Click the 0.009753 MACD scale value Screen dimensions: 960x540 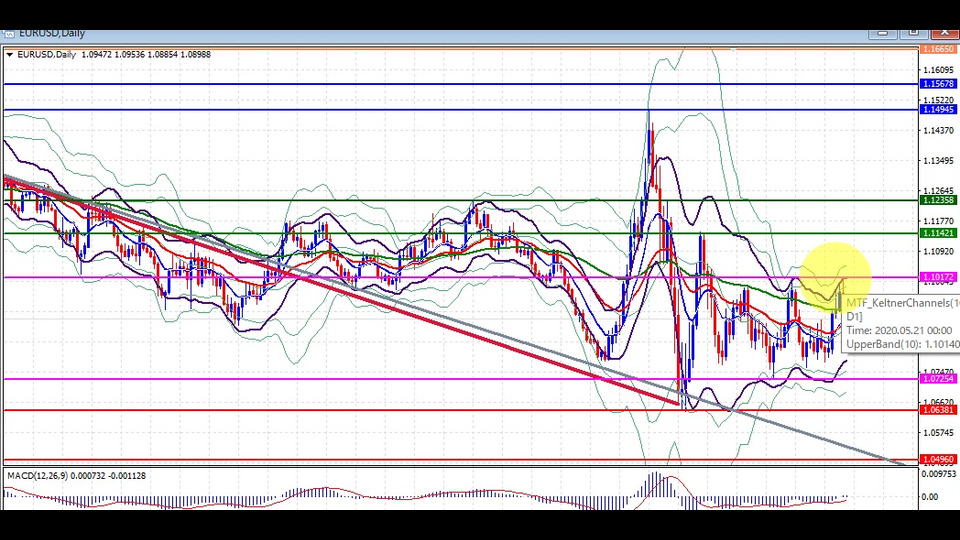click(x=938, y=474)
